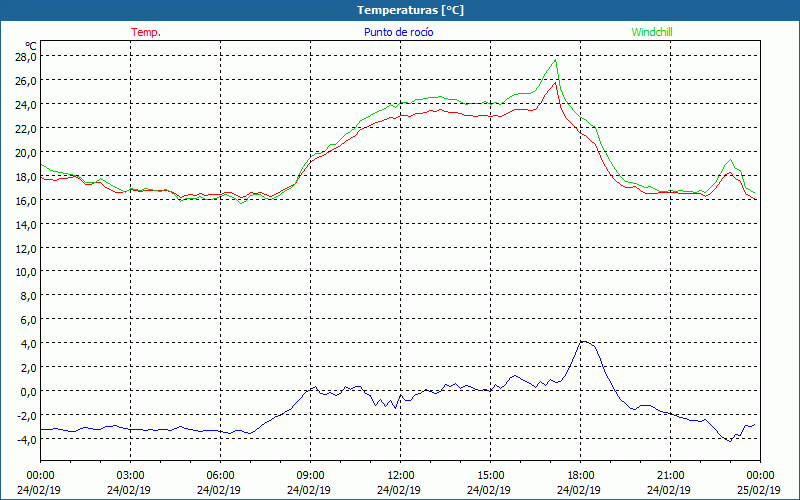The image size is (800, 500).
Task: Click the 24,0 y-axis value
Action: click(x=26, y=104)
